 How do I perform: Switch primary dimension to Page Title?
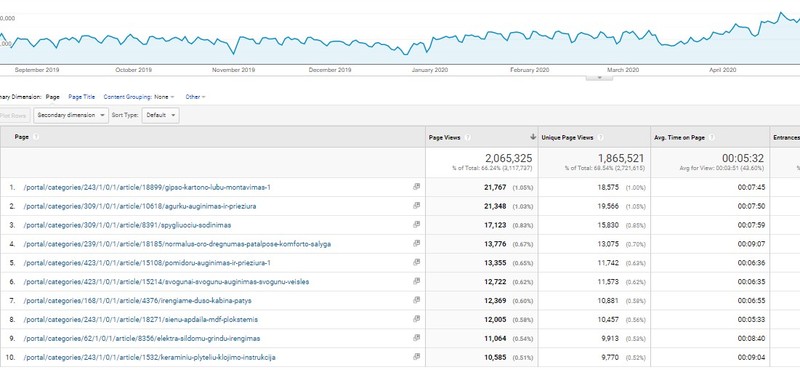[82, 96]
